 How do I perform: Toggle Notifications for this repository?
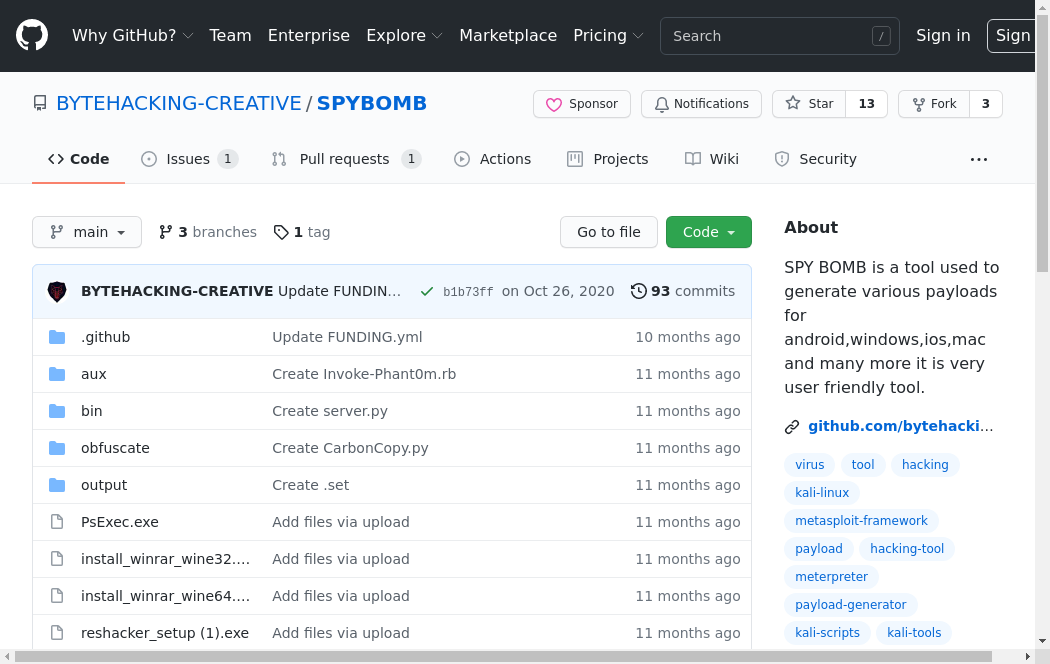tap(701, 104)
